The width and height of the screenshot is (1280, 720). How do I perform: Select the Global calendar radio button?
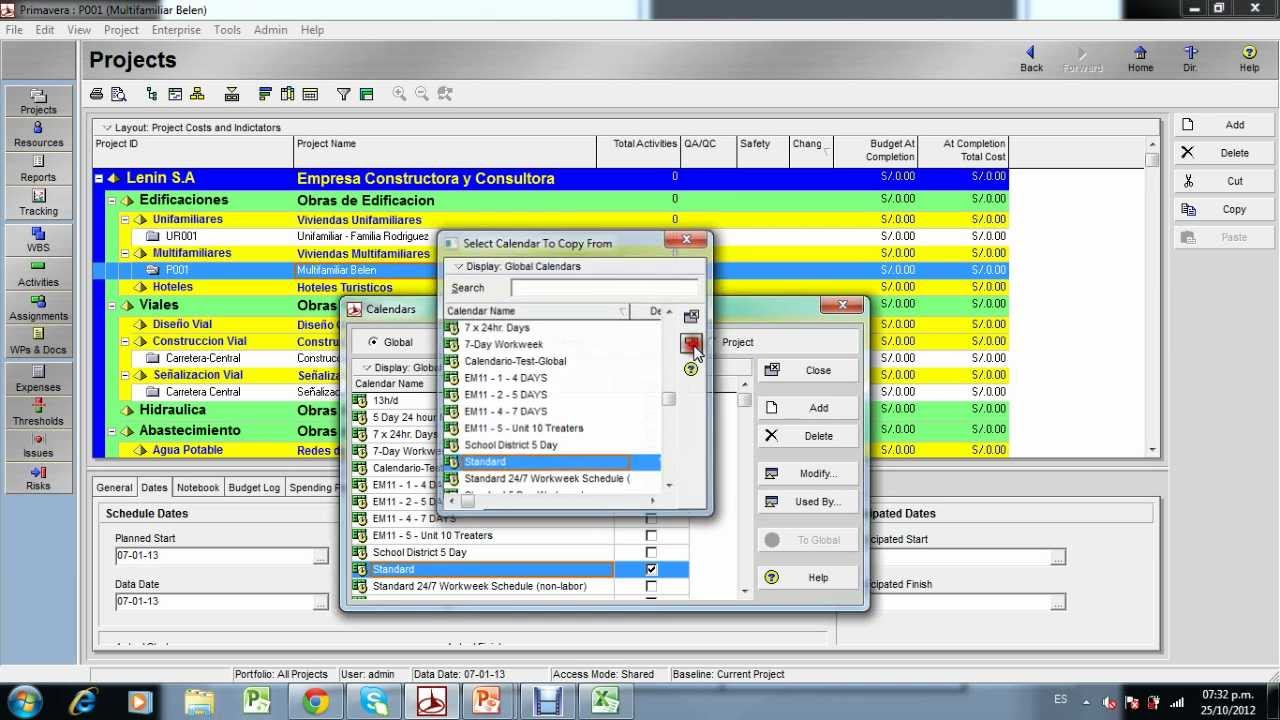374,342
